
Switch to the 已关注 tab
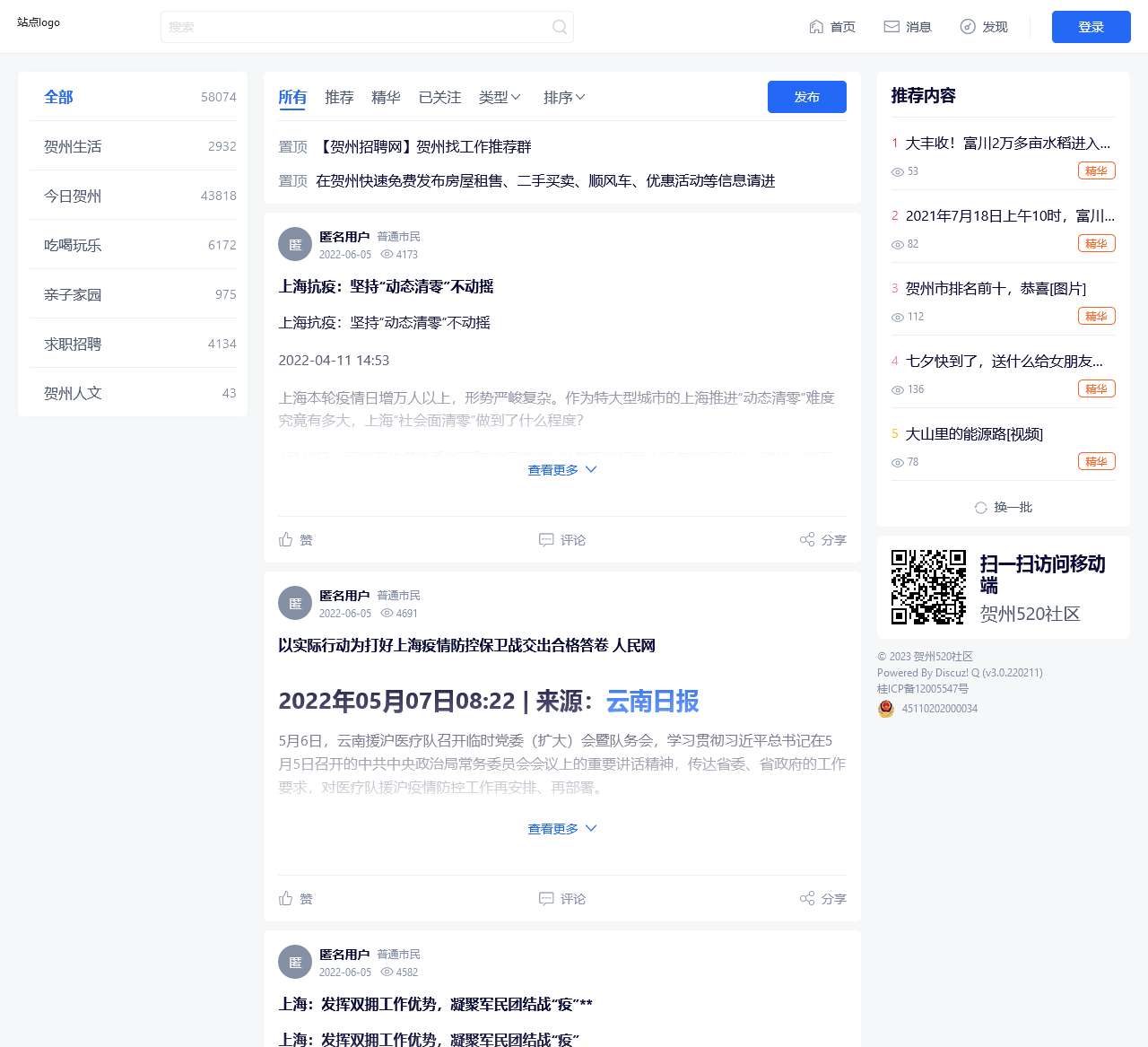click(439, 97)
